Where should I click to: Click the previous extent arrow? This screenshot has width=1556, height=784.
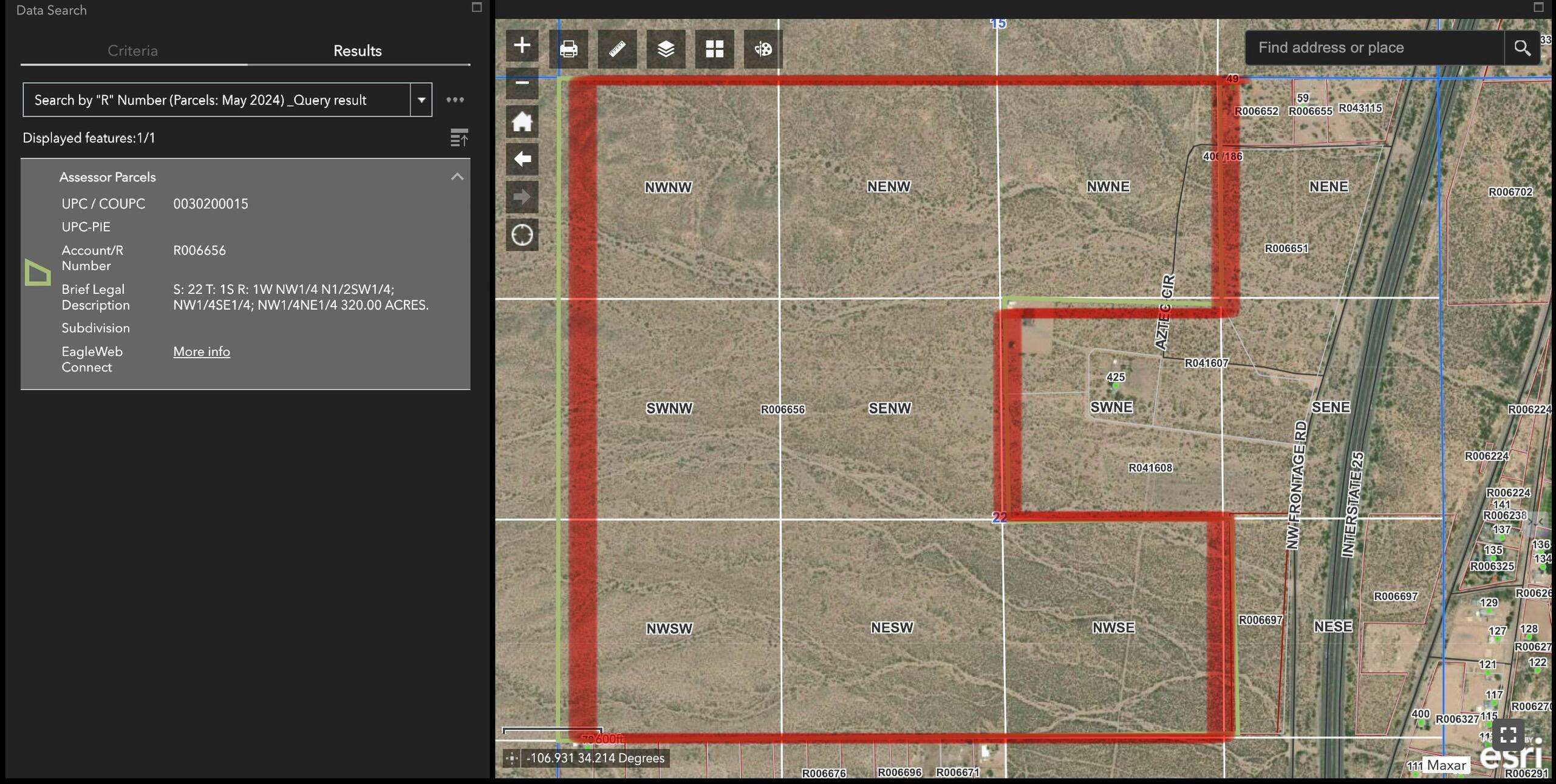coord(522,159)
